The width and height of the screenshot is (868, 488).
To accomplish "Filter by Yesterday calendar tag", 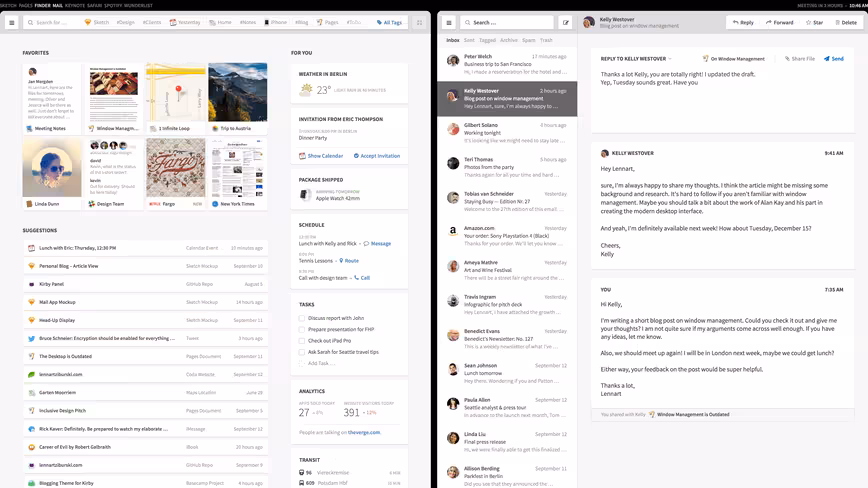I will tap(185, 23).
